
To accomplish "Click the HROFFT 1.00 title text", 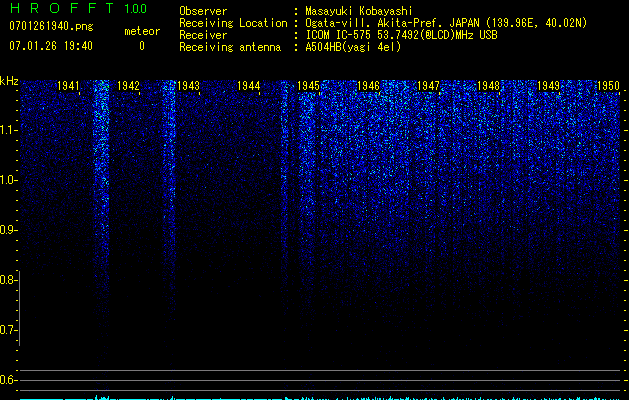I will pos(78,8).
